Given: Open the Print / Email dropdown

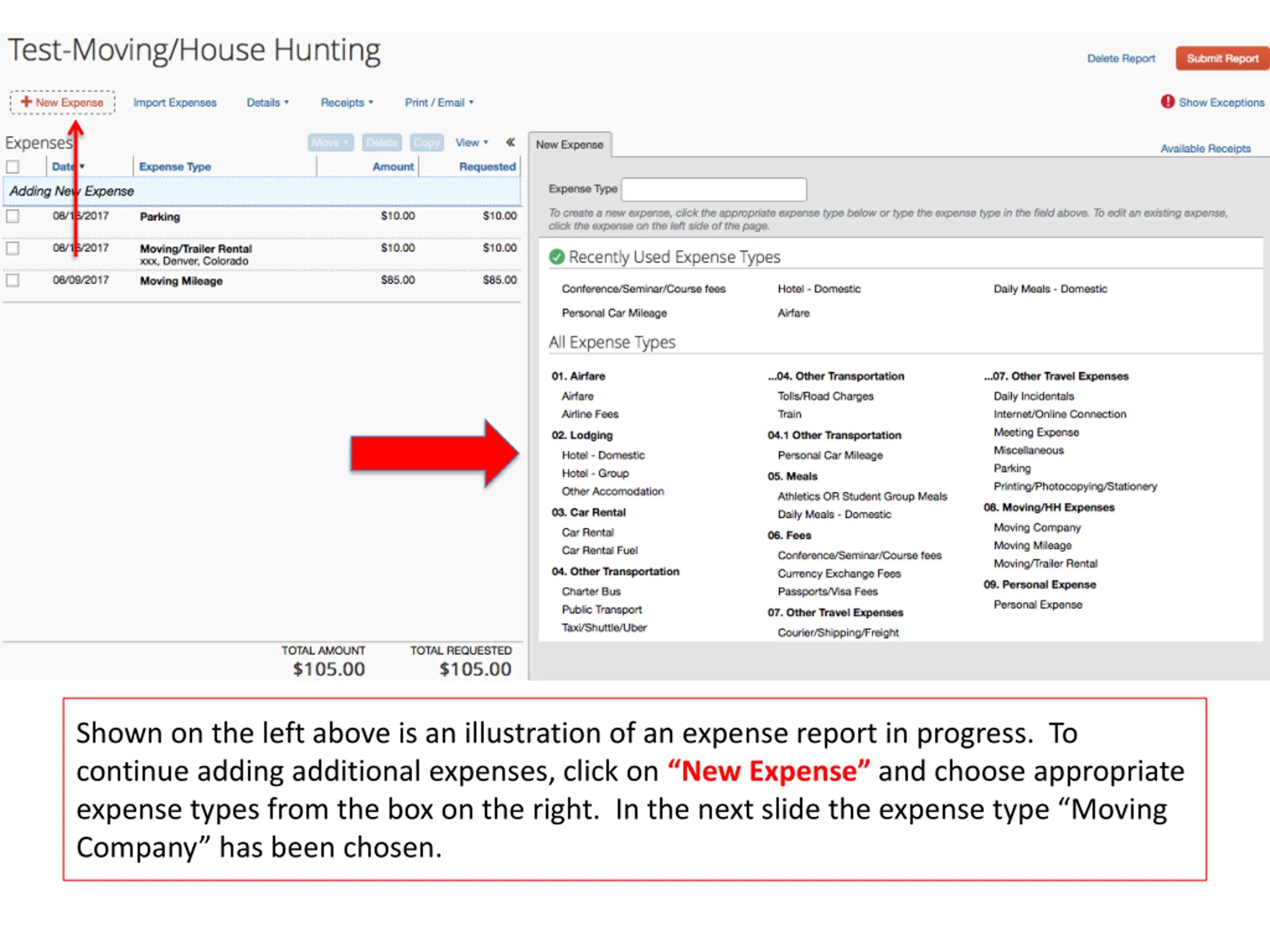Looking at the screenshot, I should tap(439, 103).
